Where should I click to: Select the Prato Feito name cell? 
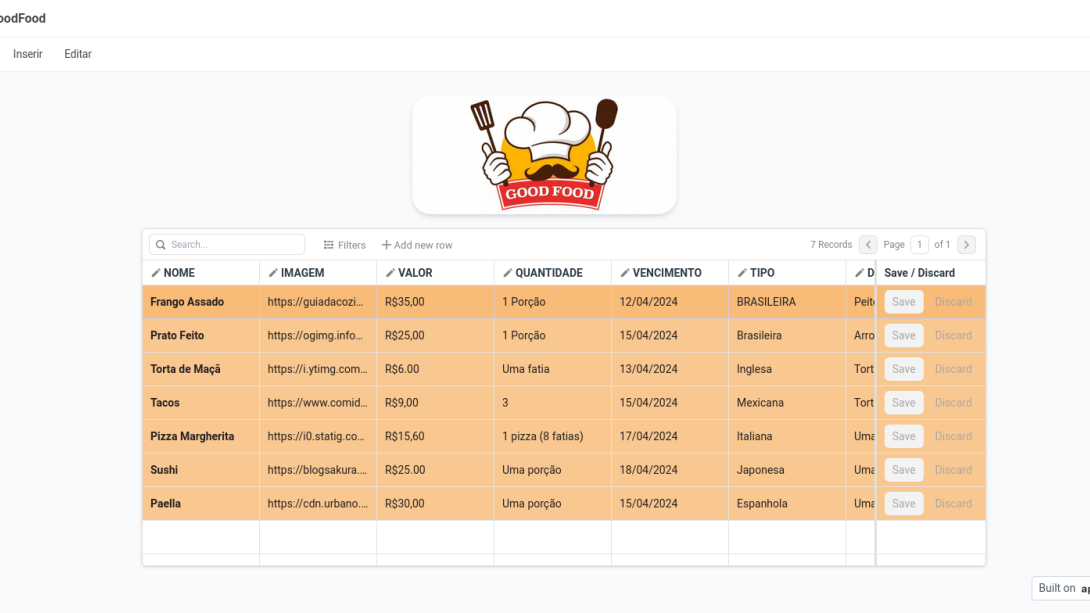click(x=201, y=335)
